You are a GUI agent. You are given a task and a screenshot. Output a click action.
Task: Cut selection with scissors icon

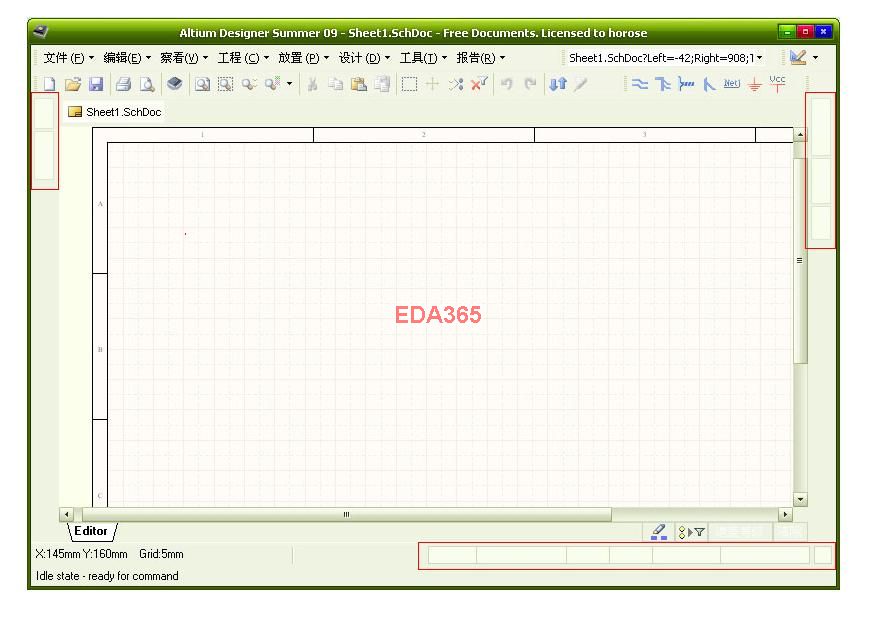pyautogui.click(x=312, y=84)
